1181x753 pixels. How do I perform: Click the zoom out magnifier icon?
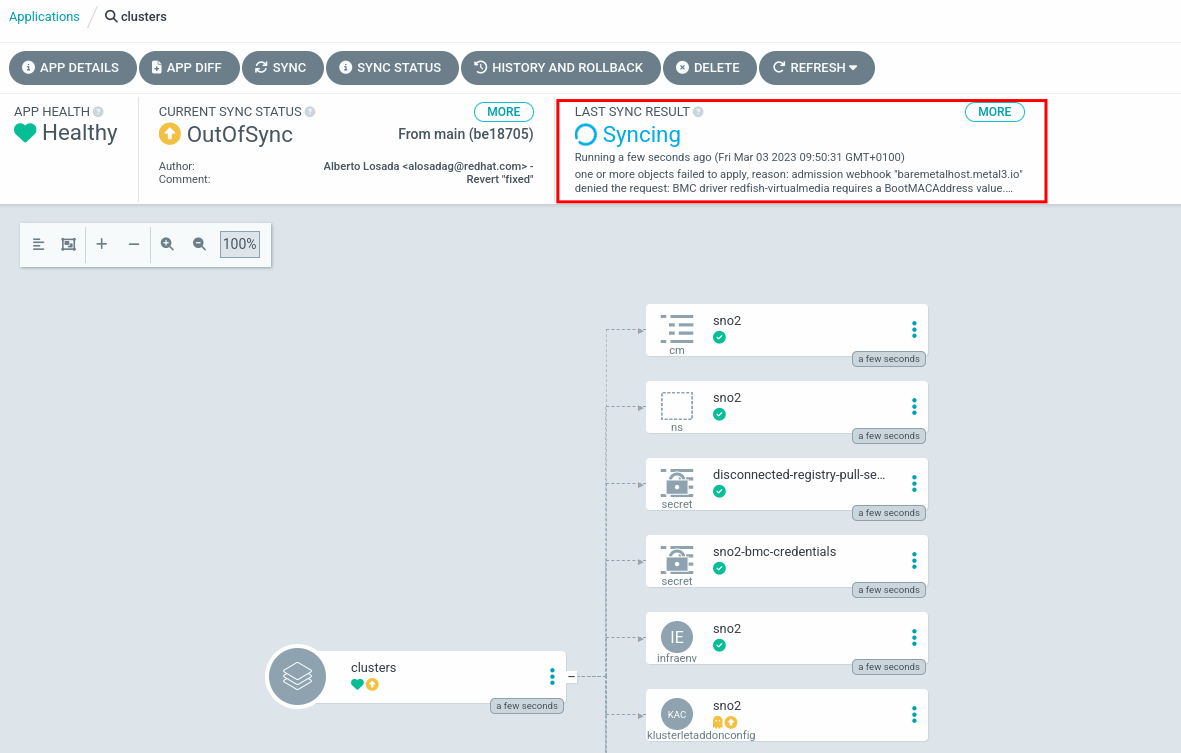click(x=199, y=244)
